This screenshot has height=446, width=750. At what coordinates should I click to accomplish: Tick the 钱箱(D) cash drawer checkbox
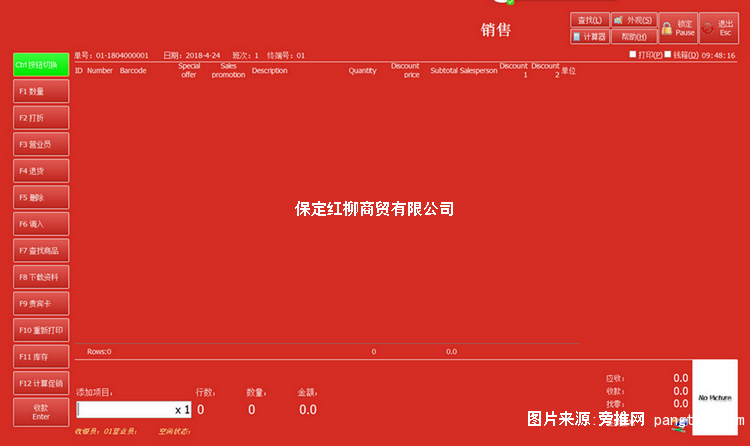coord(668,55)
